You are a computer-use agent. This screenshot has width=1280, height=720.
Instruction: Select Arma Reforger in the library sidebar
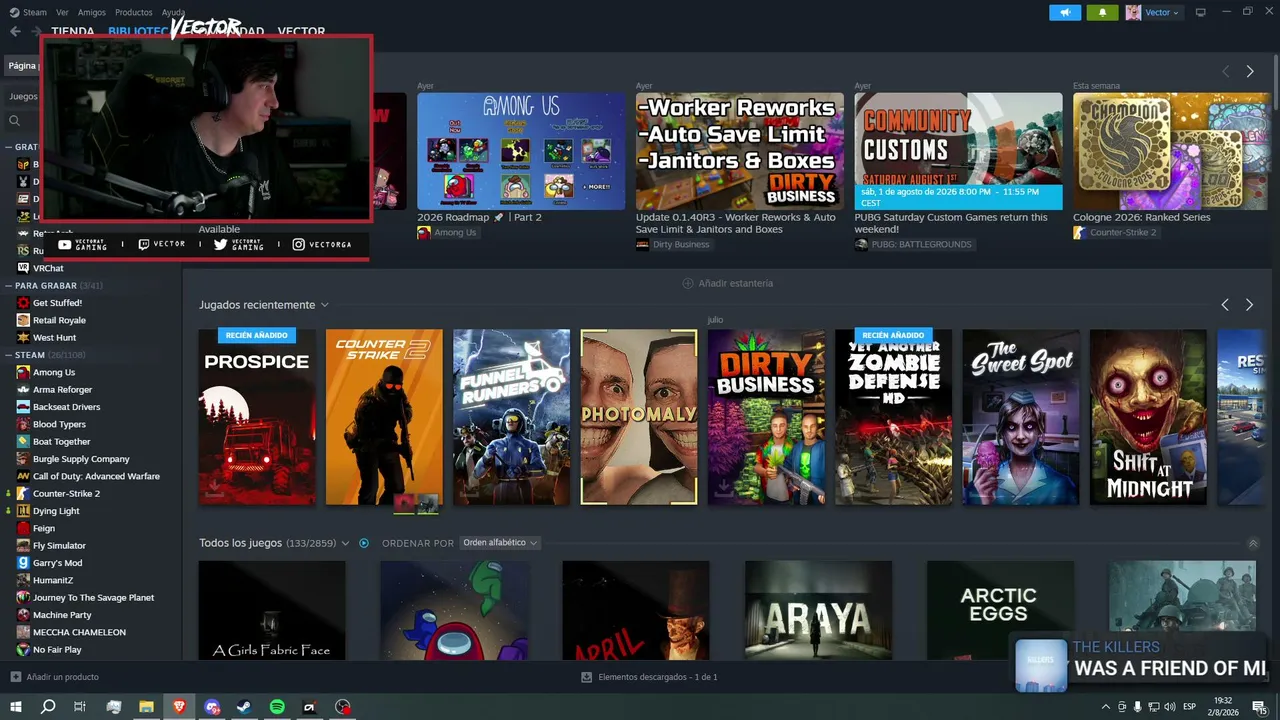[62, 389]
